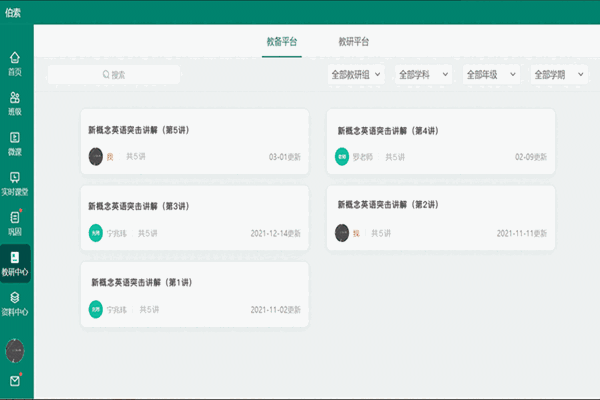Image resolution: width=600 pixels, height=400 pixels.
Task: Open 微课 micro-lesson icon in sidebar
Action: [15, 137]
